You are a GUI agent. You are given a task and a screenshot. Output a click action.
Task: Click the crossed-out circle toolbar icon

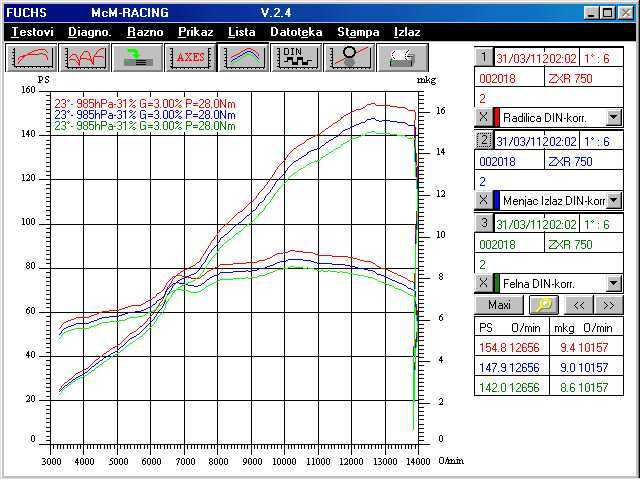[x=349, y=57]
